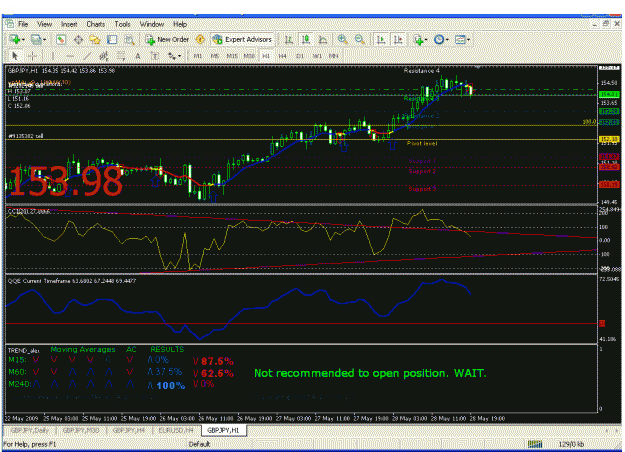Open the arrows objects dropdown
The image size is (625, 452).
tap(174, 56)
